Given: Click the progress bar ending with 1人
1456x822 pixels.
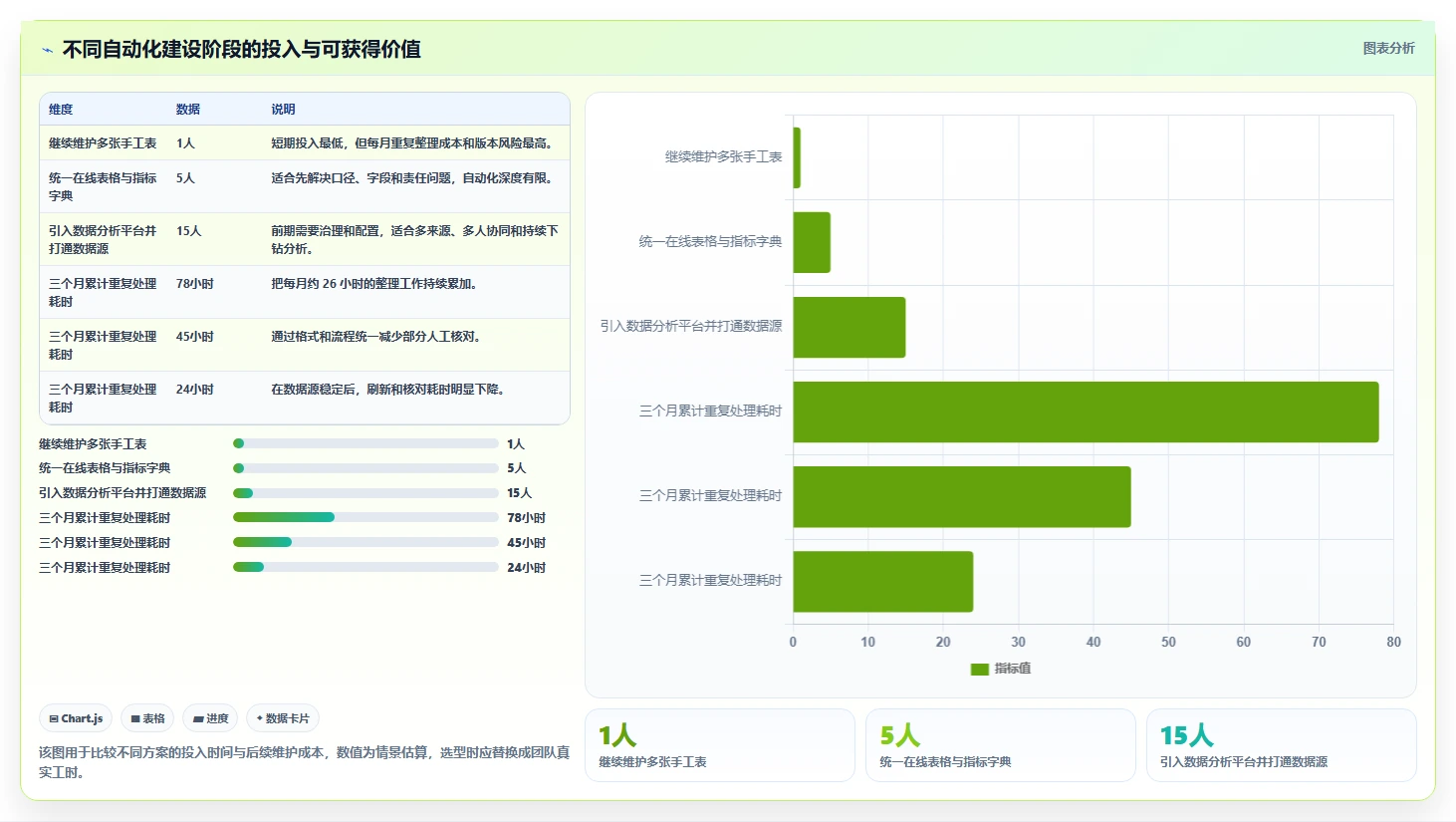Looking at the screenshot, I should point(365,443).
